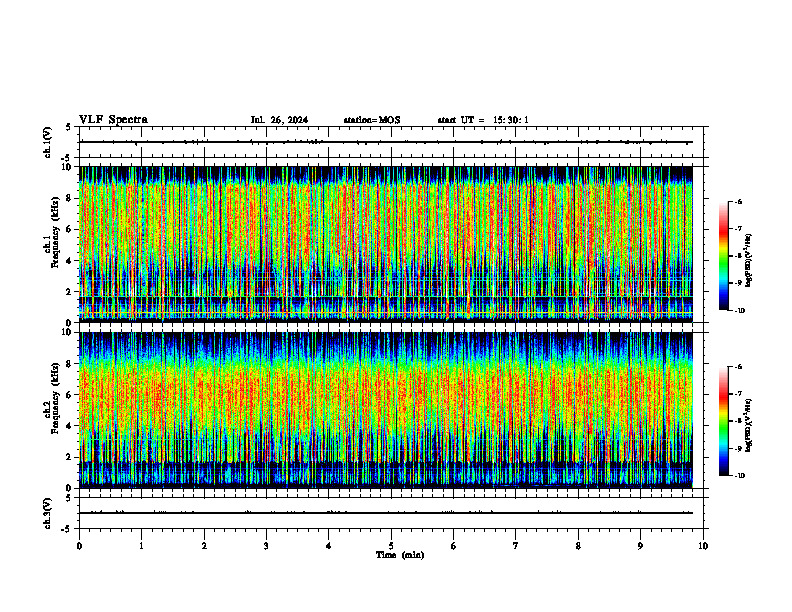Click the ch.1 "Frequency (kHz)" axis label
Image resolution: width=792 pixels, height=612 pixels.
click(55, 232)
